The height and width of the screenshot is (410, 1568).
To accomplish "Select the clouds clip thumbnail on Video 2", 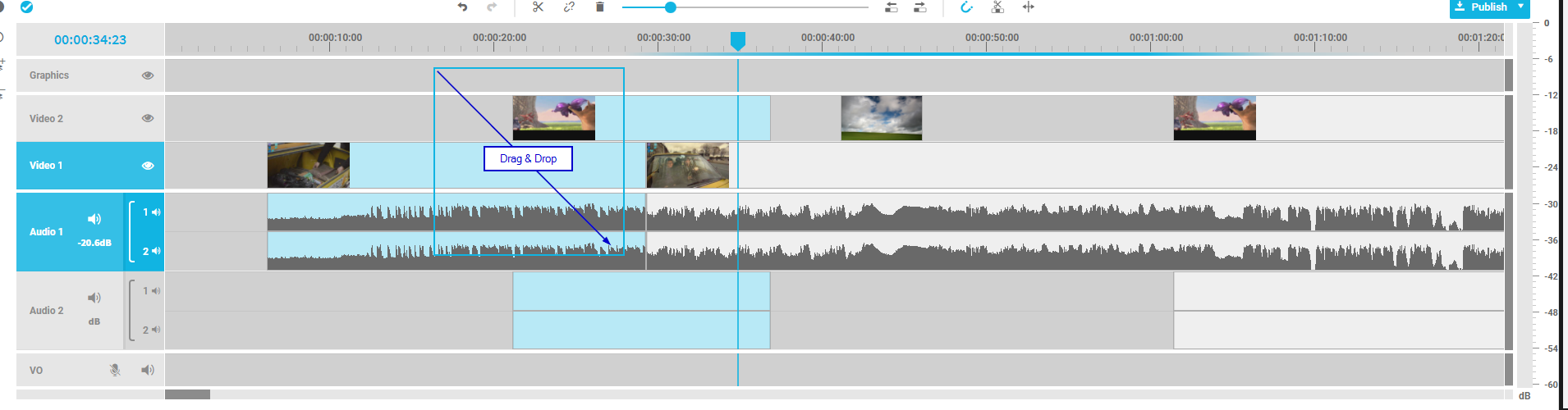I will click(x=882, y=118).
